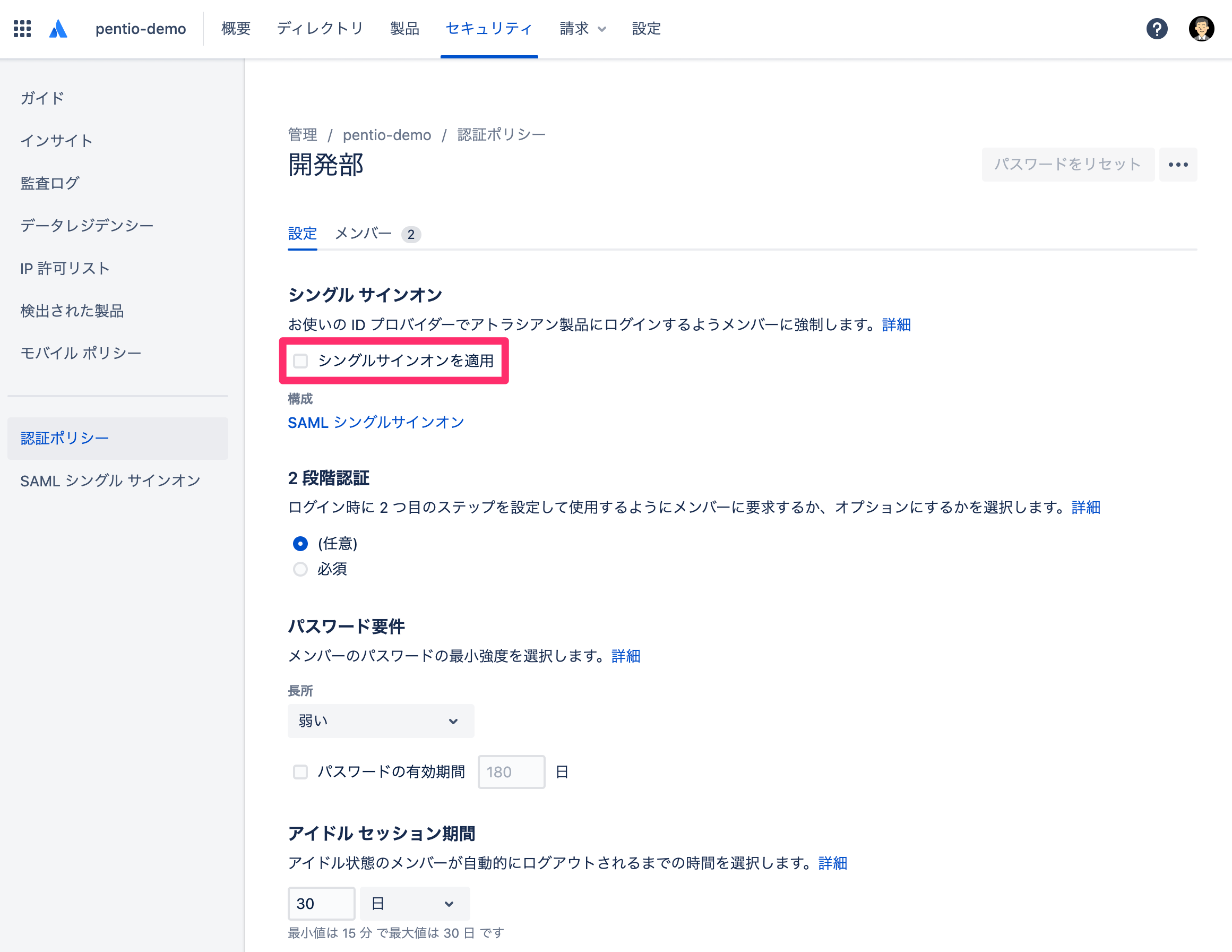Image resolution: width=1232 pixels, height=952 pixels.
Task: Click 管理 in the breadcrumb
Action: click(x=303, y=135)
